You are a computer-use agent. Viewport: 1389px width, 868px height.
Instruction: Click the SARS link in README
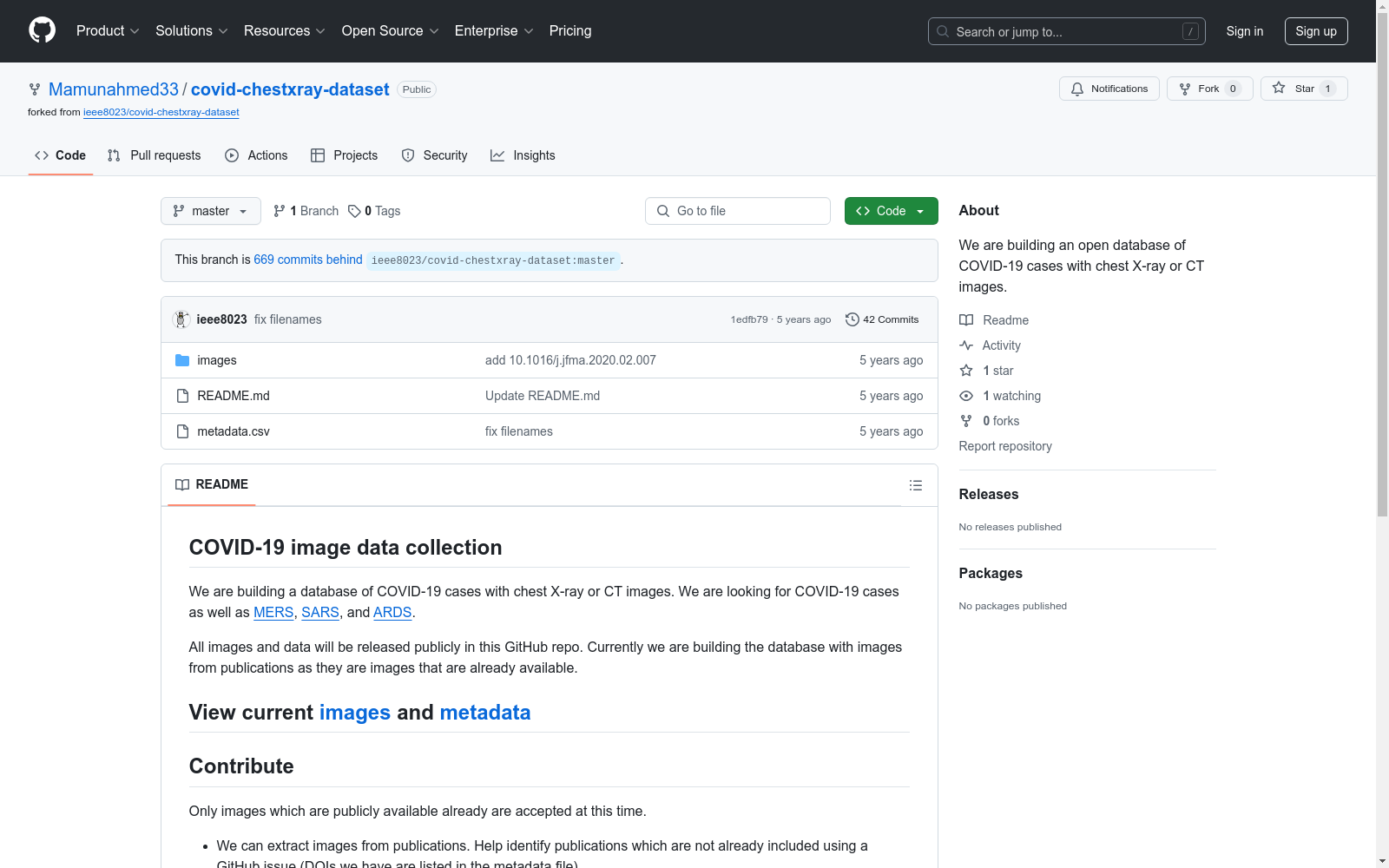coord(320,612)
